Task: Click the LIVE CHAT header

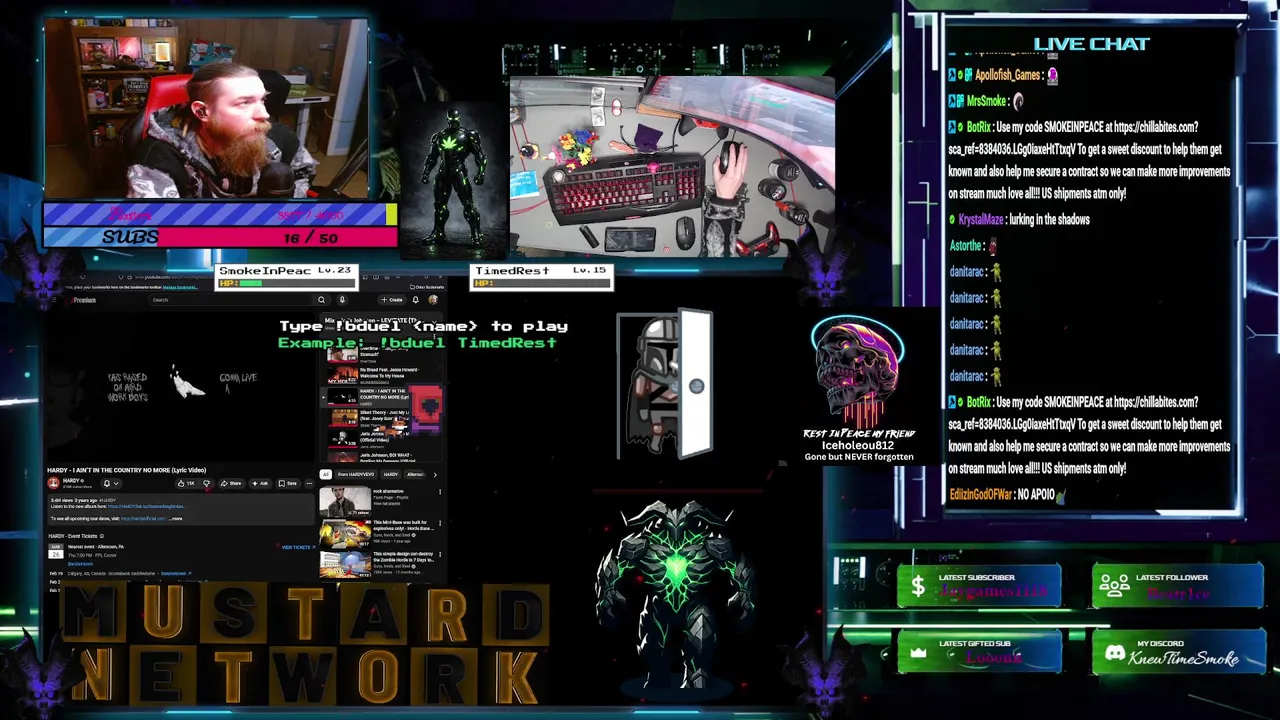Action: (1091, 43)
